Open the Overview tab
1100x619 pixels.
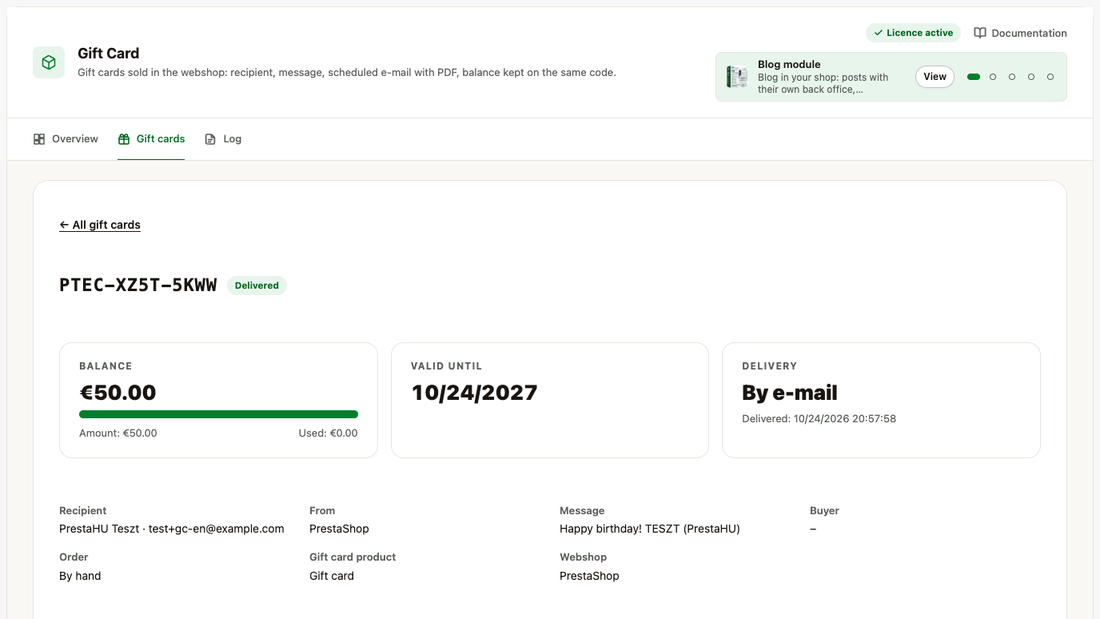tap(66, 139)
